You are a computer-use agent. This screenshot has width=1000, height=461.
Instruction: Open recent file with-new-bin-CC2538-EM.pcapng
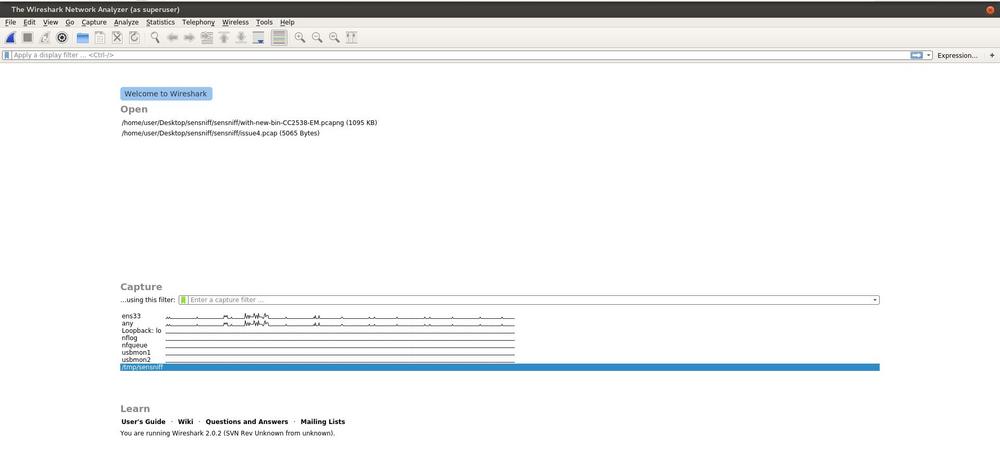[x=249, y=122]
